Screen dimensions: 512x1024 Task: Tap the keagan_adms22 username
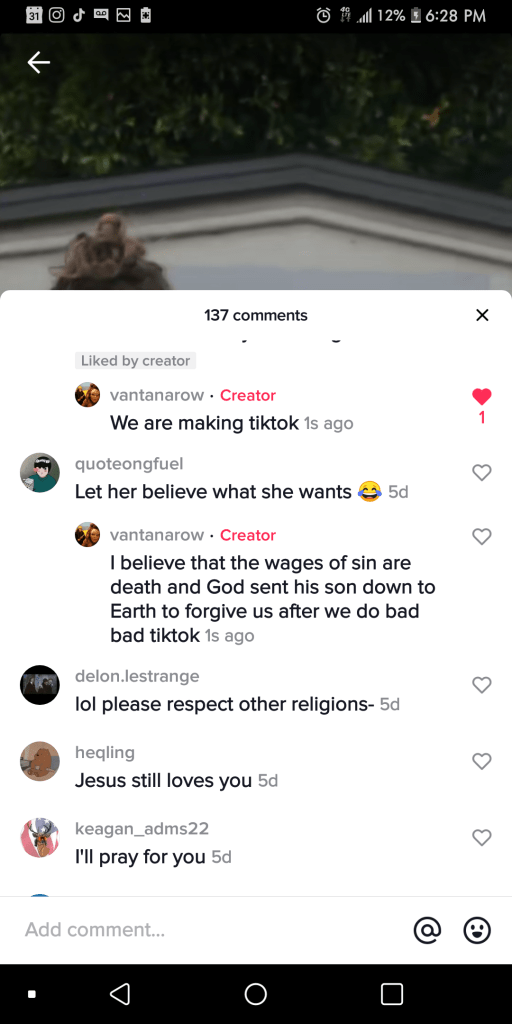pyautogui.click(x=142, y=829)
